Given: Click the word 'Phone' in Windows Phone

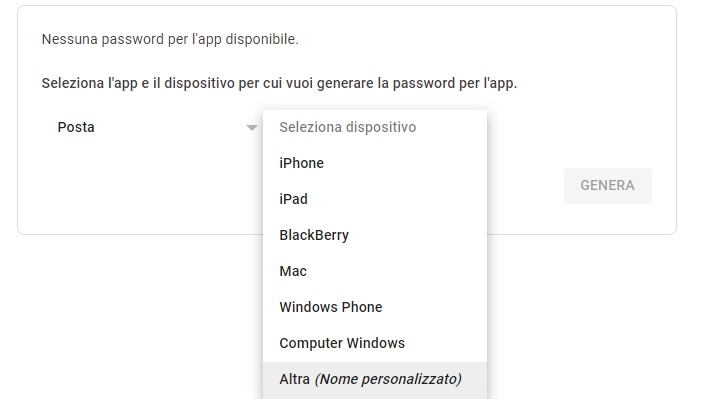Looking at the screenshot, I should click(x=362, y=307).
